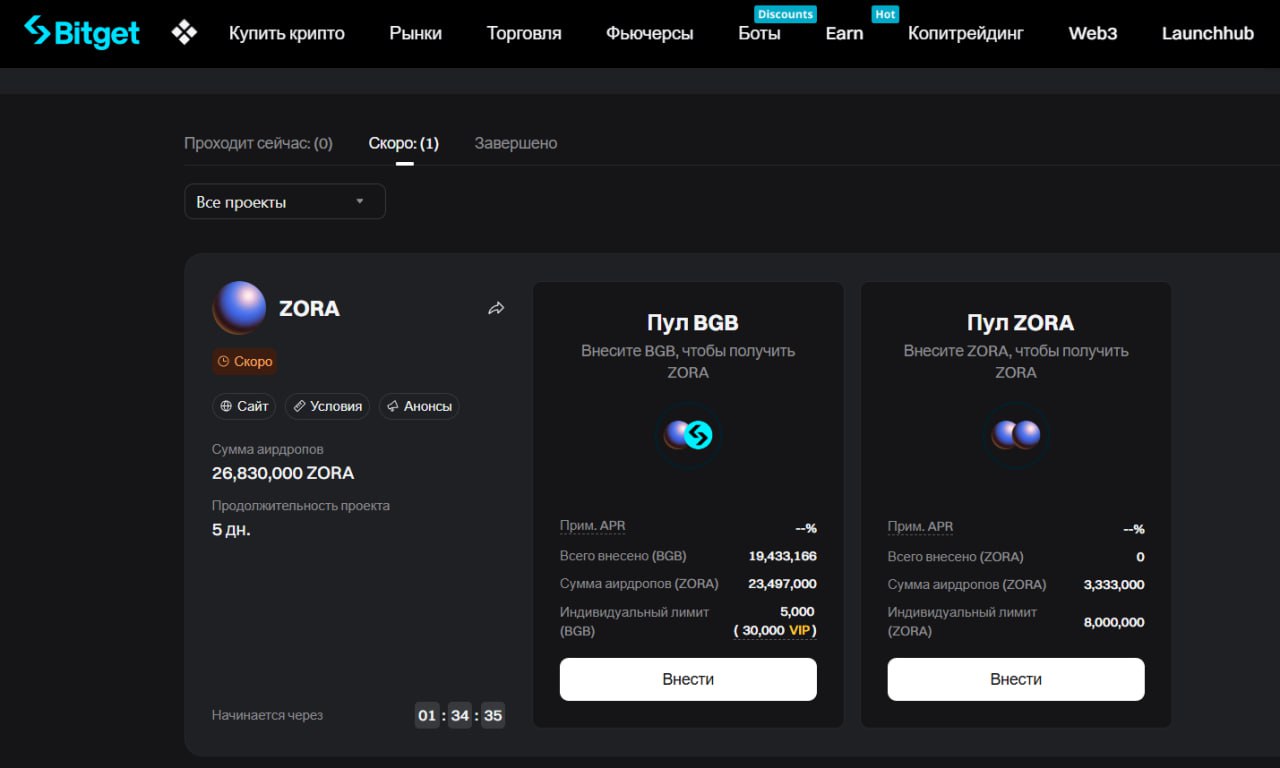The width and height of the screenshot is (1280, 768).
Task: Click the 5 дн. duration value
Action: coord(231,529)
